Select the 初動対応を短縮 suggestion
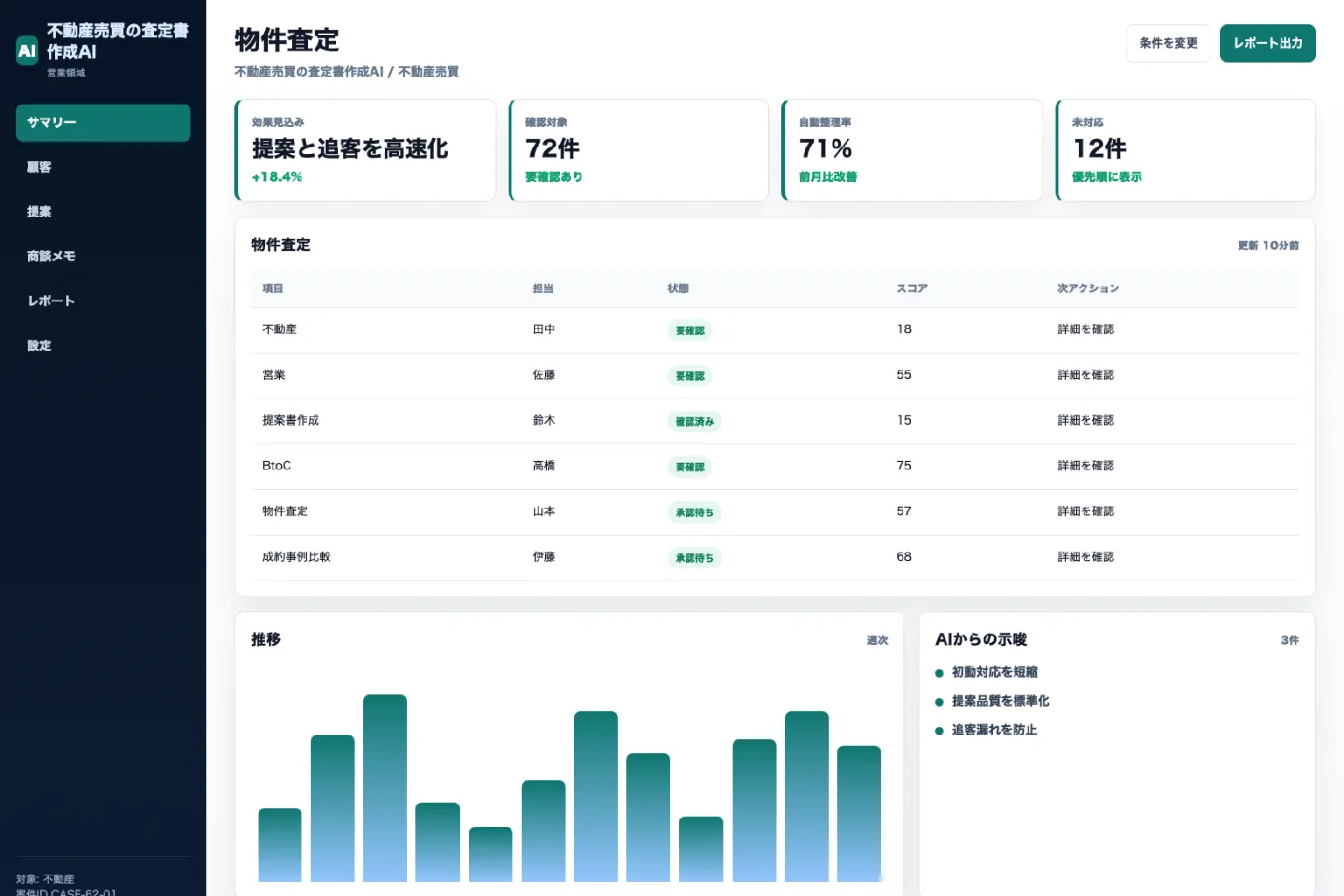The height and width of the screenshot is (896, 1344). coord(995,672)
